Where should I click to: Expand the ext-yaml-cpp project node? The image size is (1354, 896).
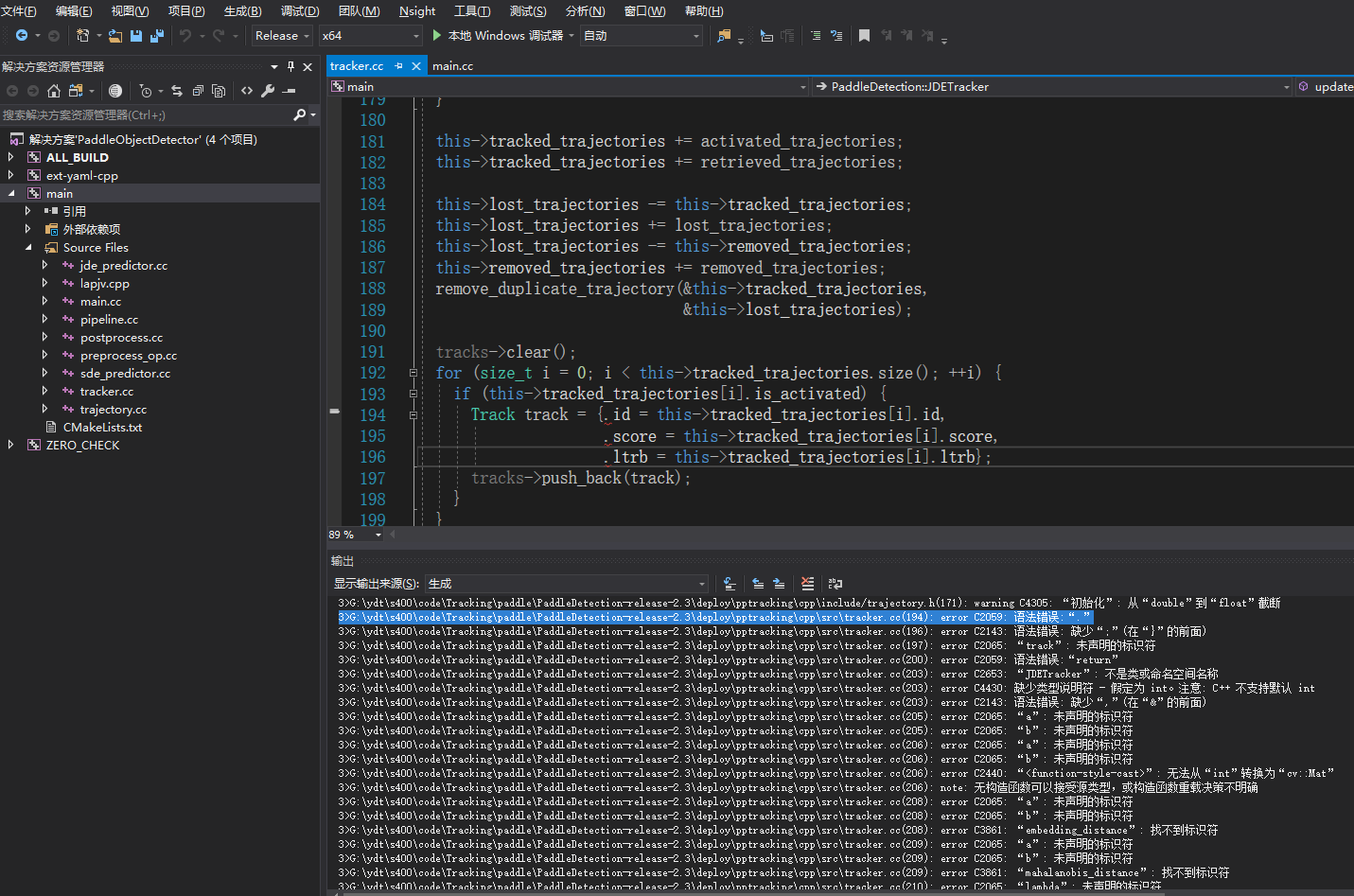(x=9, y=175)
